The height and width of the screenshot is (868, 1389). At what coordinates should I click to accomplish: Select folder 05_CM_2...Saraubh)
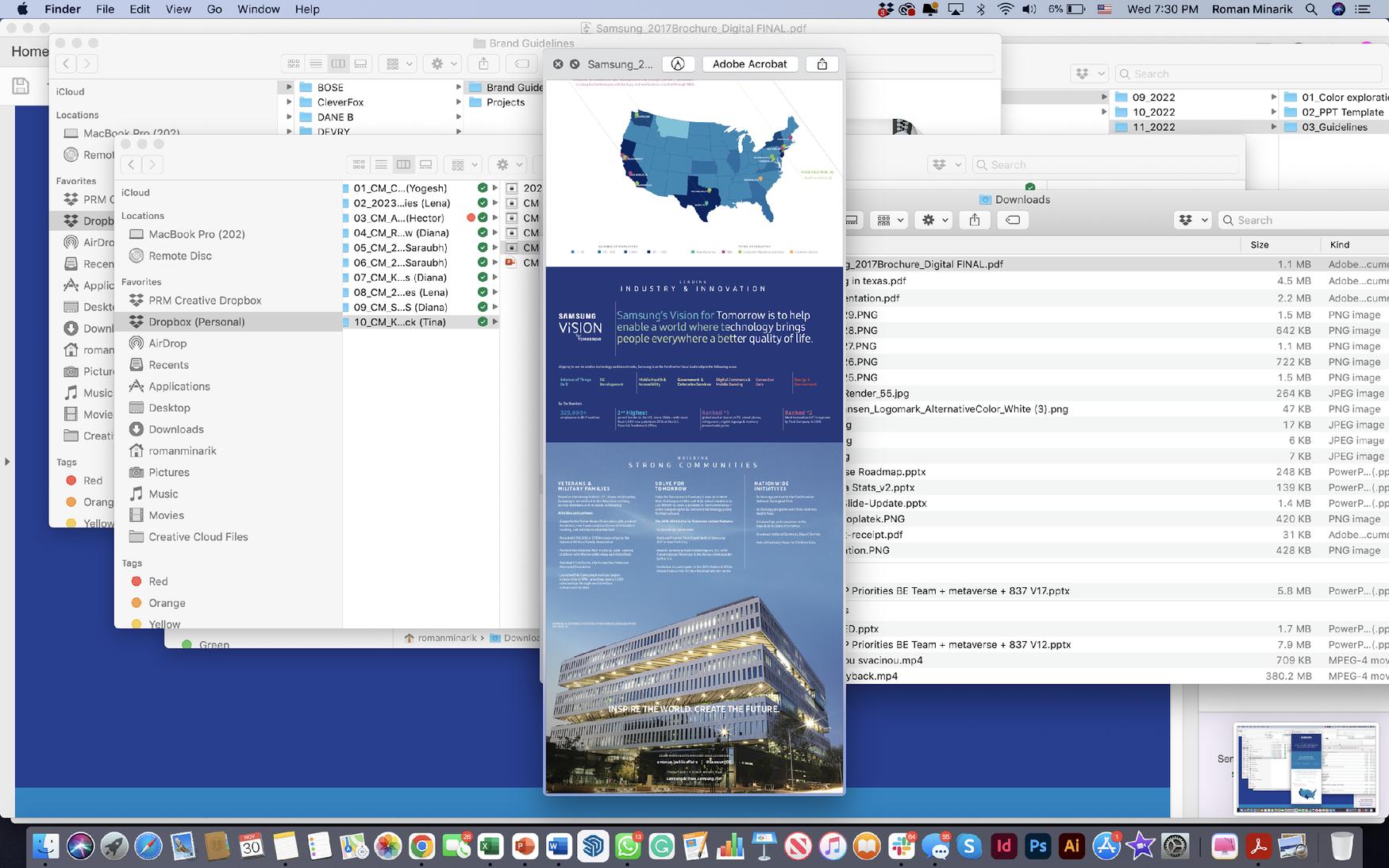421,248
